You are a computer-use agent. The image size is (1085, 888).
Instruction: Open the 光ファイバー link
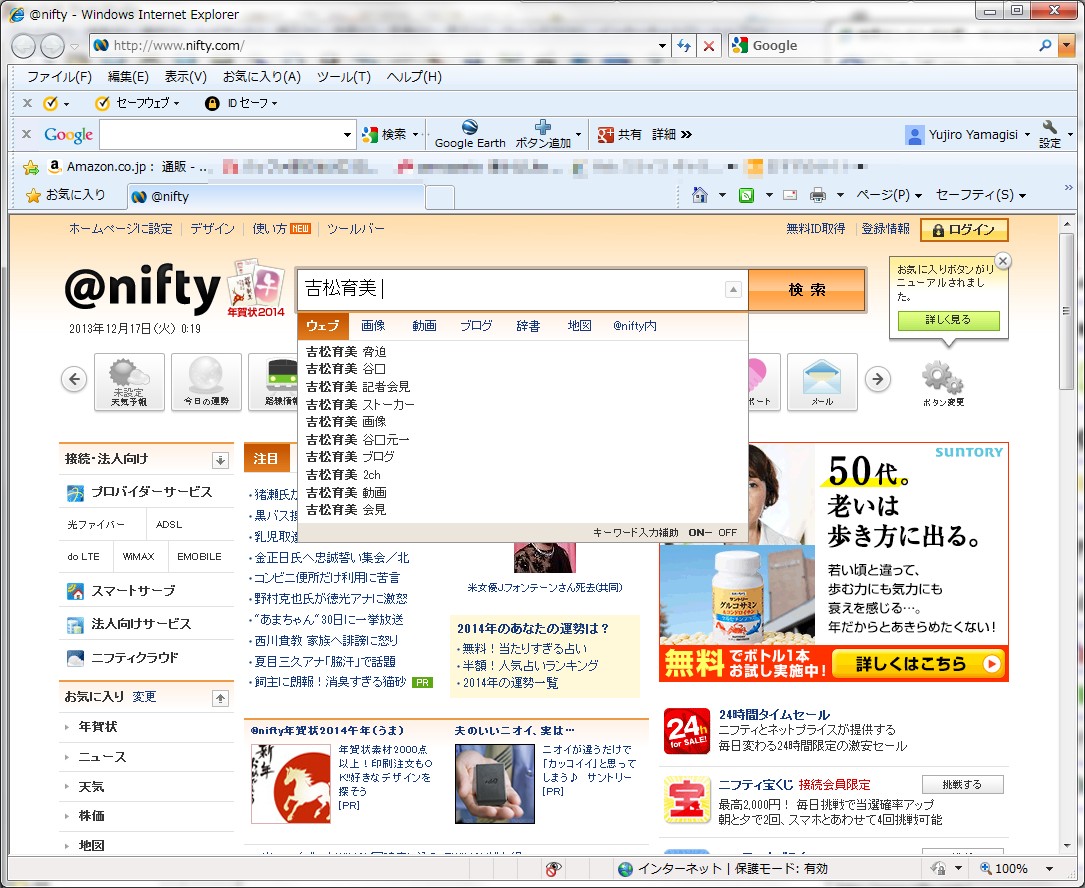[x=96, y=525]
